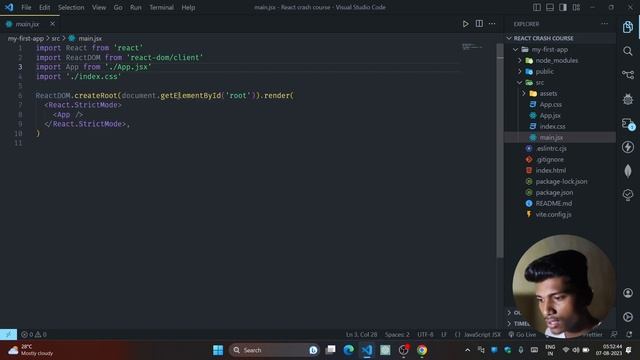Change indentation via Spaces: 2
Screen dimensions: 640x360
pos(397,334)
